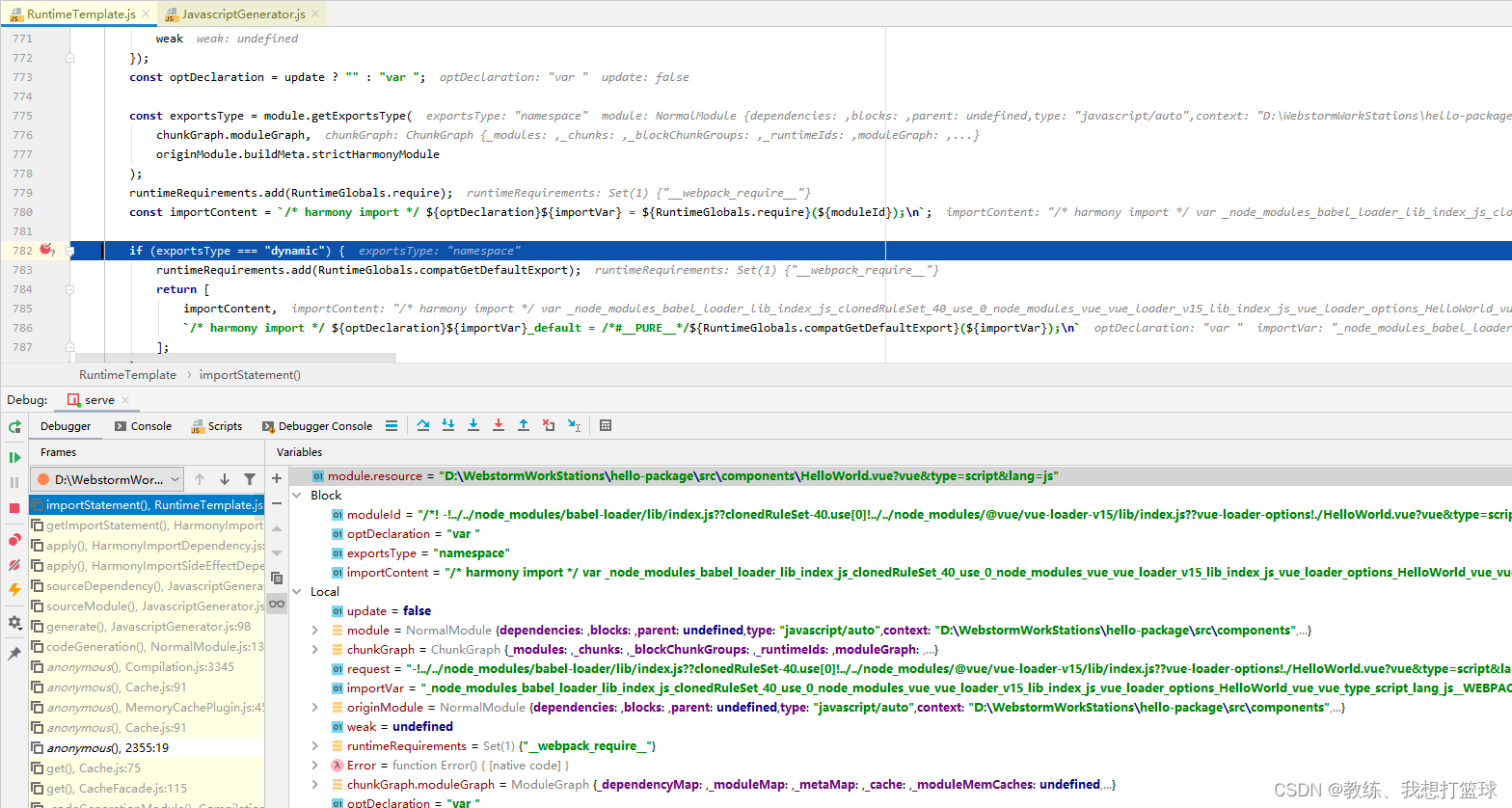The height and width of the screenshot is (808, 1512).
Task: Click RuntimeTemplate breadcrumb
Action: tap(127, 375)
